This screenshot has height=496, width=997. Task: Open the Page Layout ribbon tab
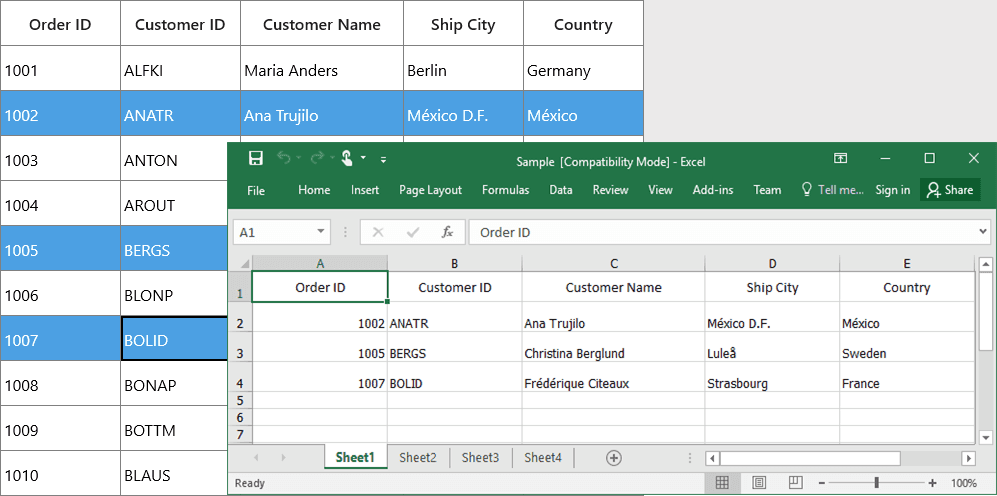pos(430,189)
